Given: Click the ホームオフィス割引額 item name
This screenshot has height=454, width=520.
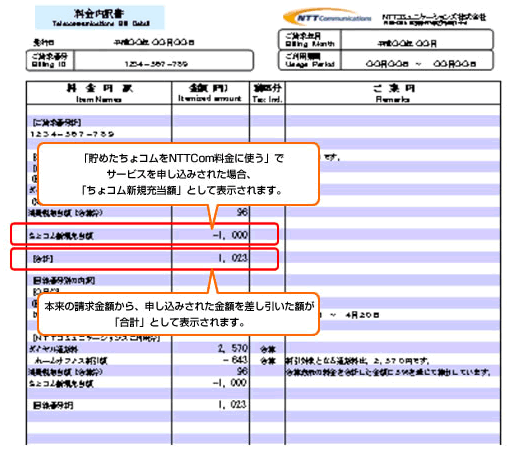Looking at the screenshot, I should (x=71, y=360).
